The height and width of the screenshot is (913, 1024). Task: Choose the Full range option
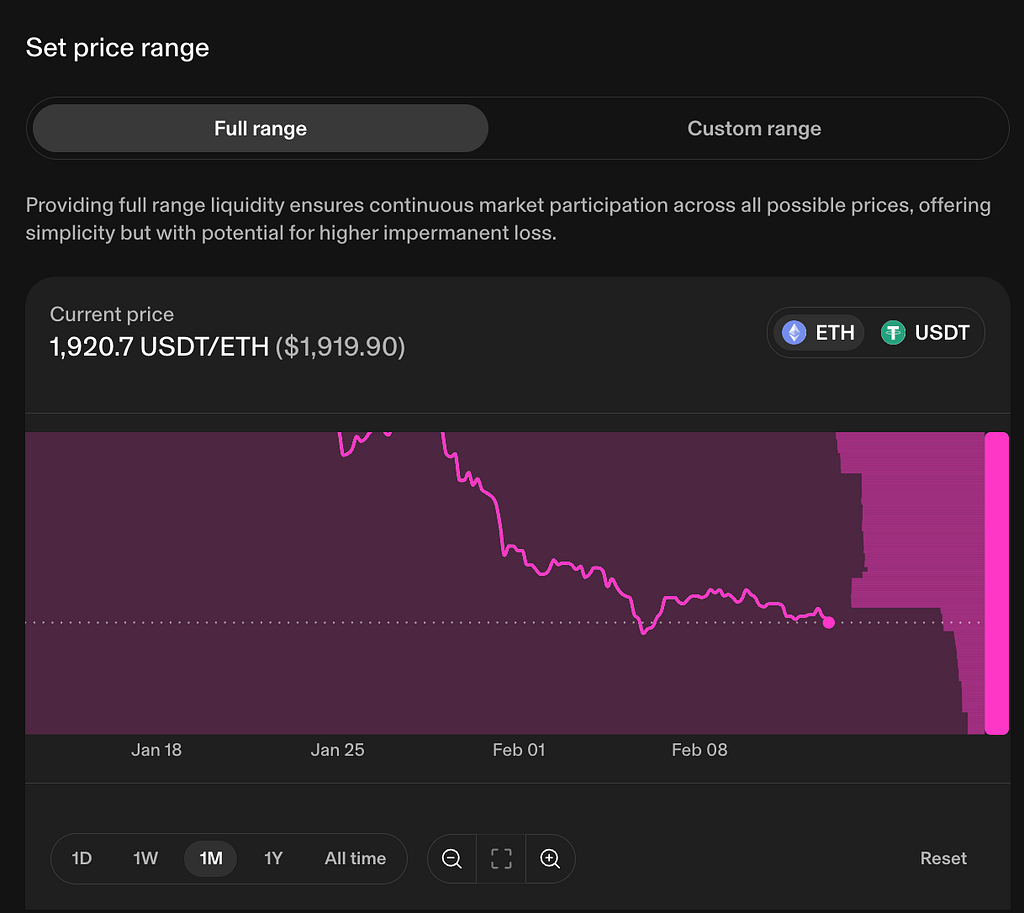[261, 128]
